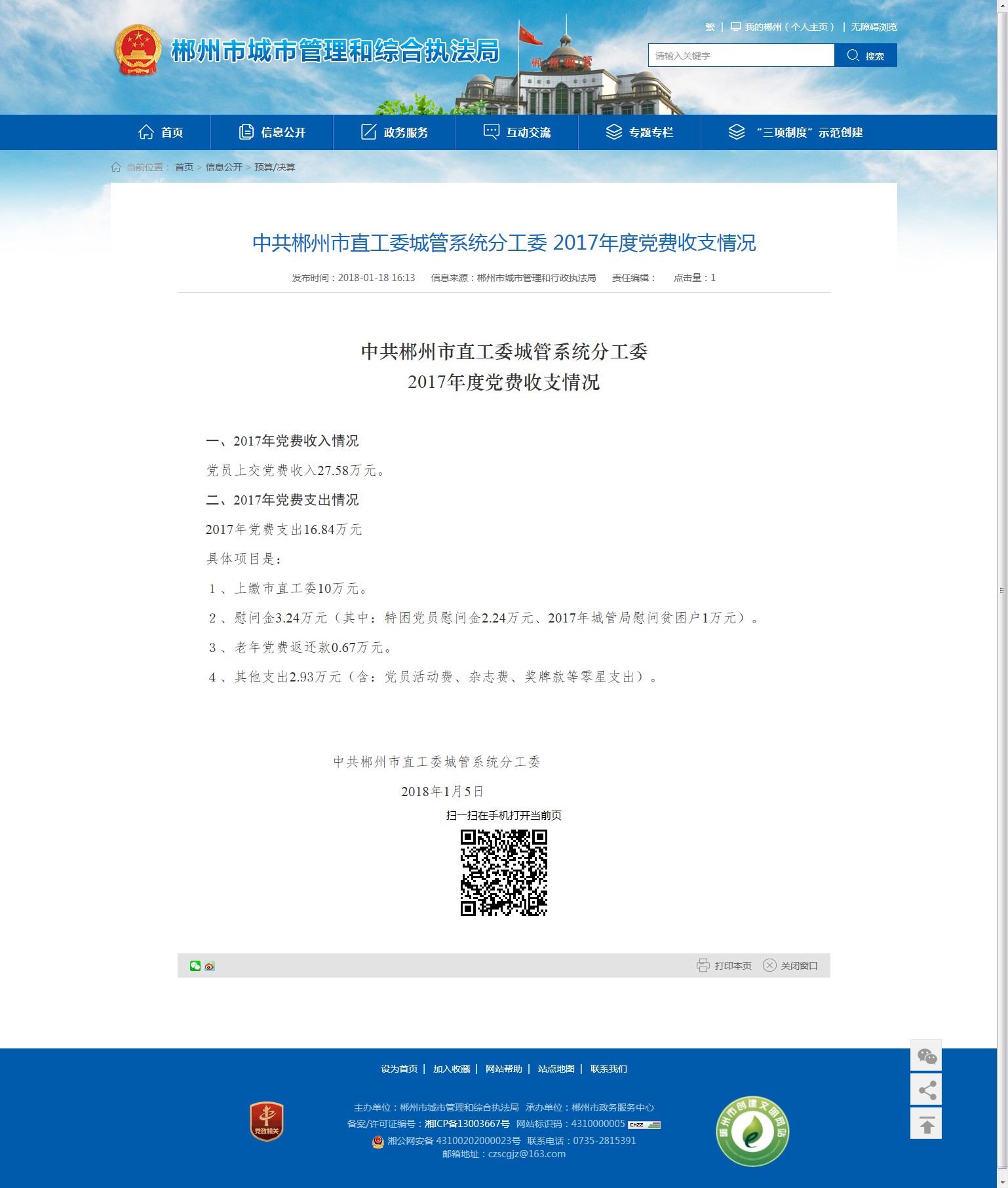Click the 搜索 search button
Screen dimensions: 1008x1188
[866, 56]
